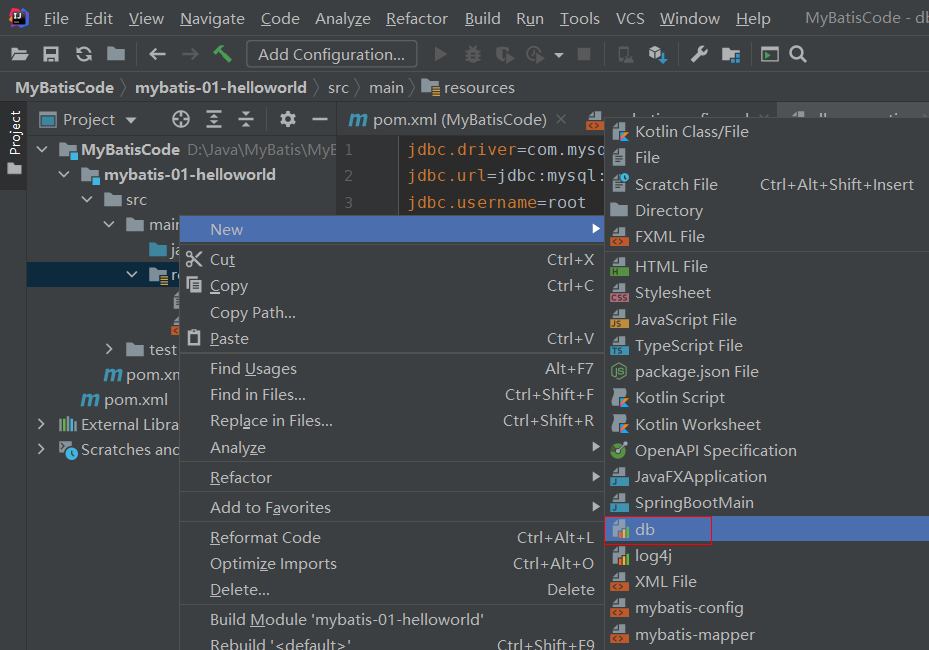Screen dimensions: 929x650
Task: Click the Synchronize refresh icon
Action: [x=84, y=55]
